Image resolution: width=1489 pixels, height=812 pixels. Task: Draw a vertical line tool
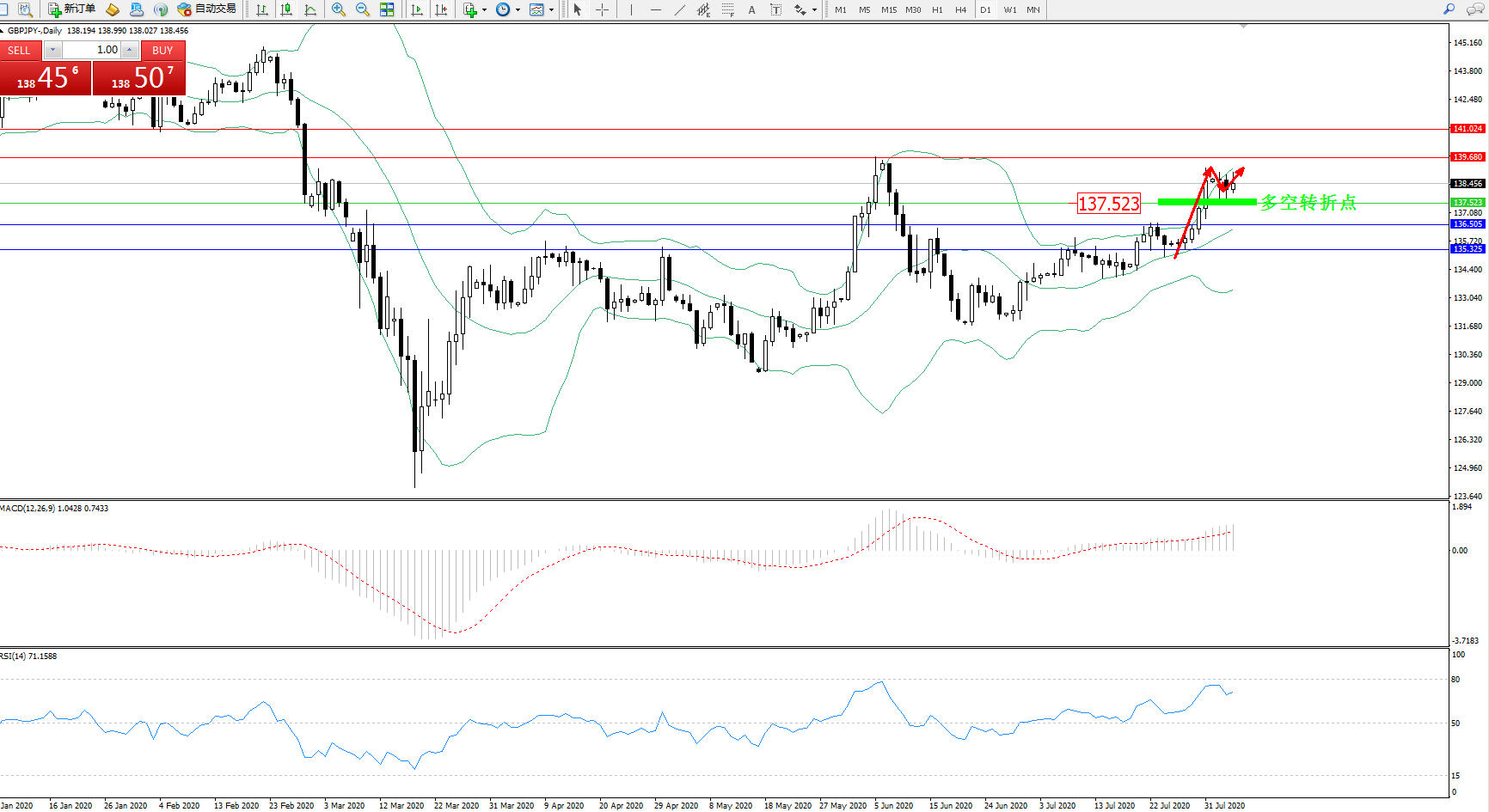coord(631,9)
